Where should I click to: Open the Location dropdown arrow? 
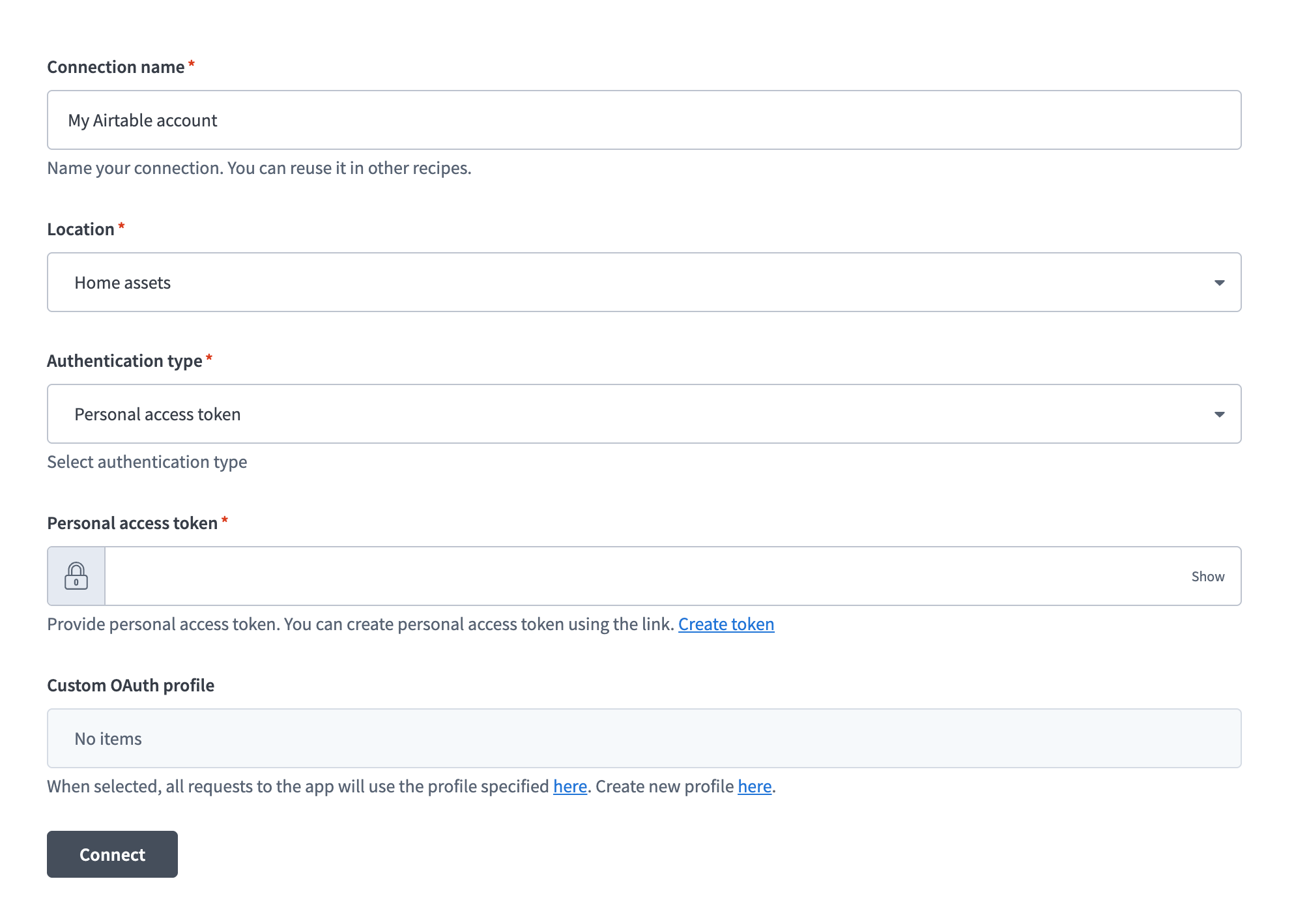click(1220, 282)
